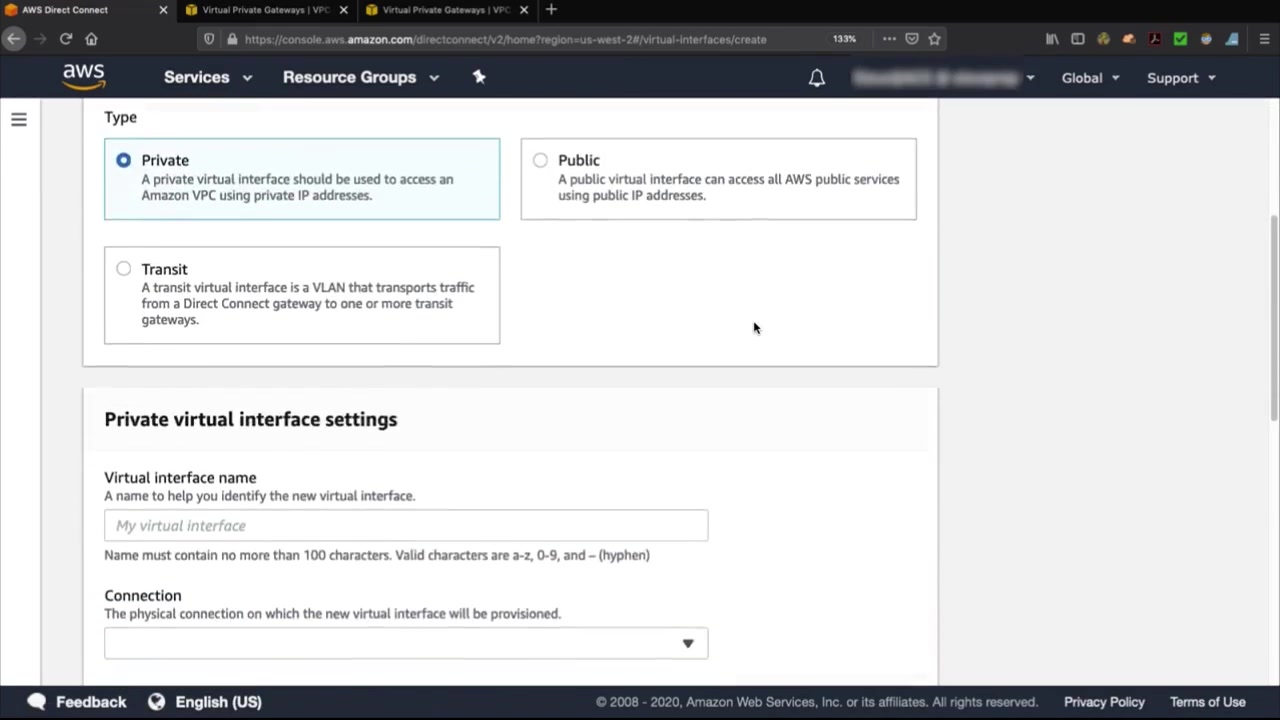1280x720 pixels.
Task: Show site security info via padlock icon
Action: point(232,39)
